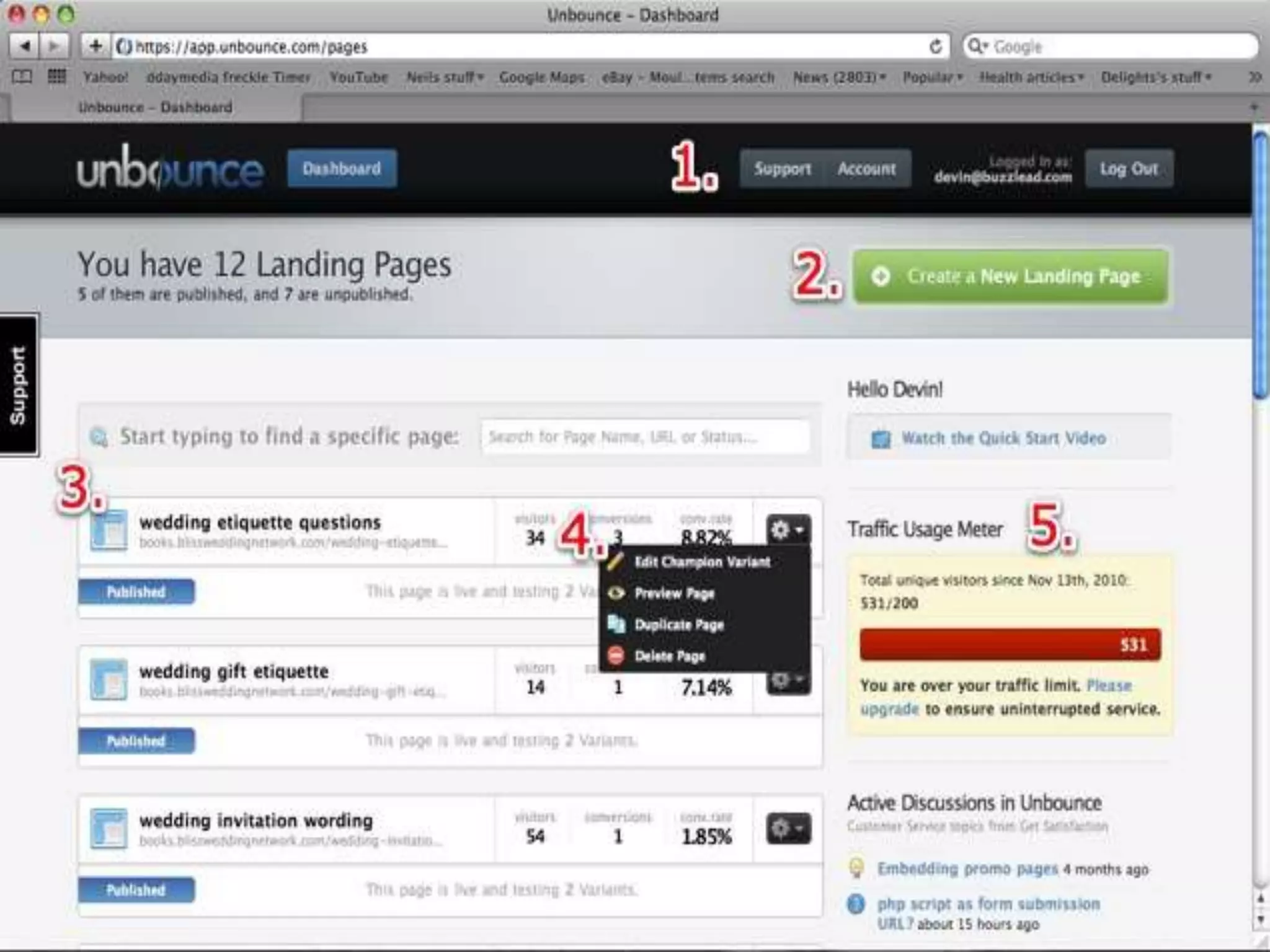Click the browser back arrow button
1270x952 pixels.
pyautogui.click(x=25, y=46)
